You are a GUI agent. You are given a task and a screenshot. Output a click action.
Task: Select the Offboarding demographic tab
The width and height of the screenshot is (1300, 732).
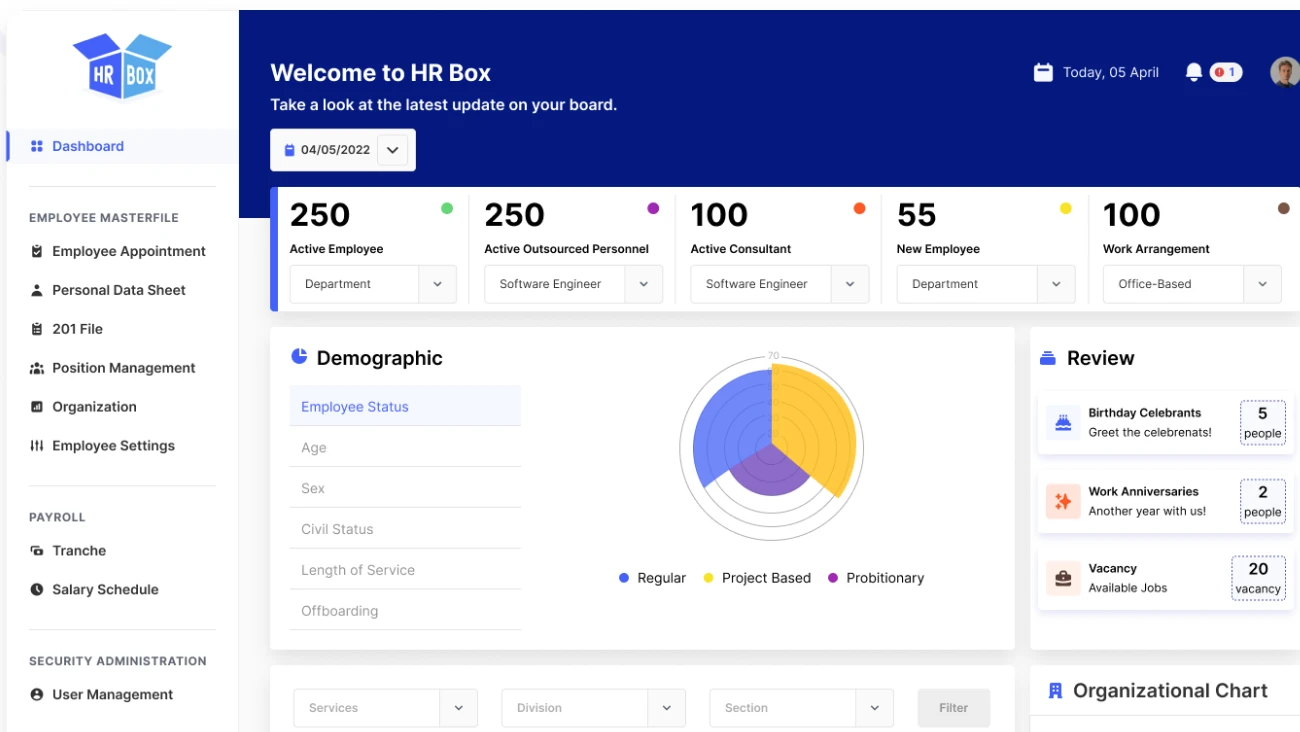[405, 611]
